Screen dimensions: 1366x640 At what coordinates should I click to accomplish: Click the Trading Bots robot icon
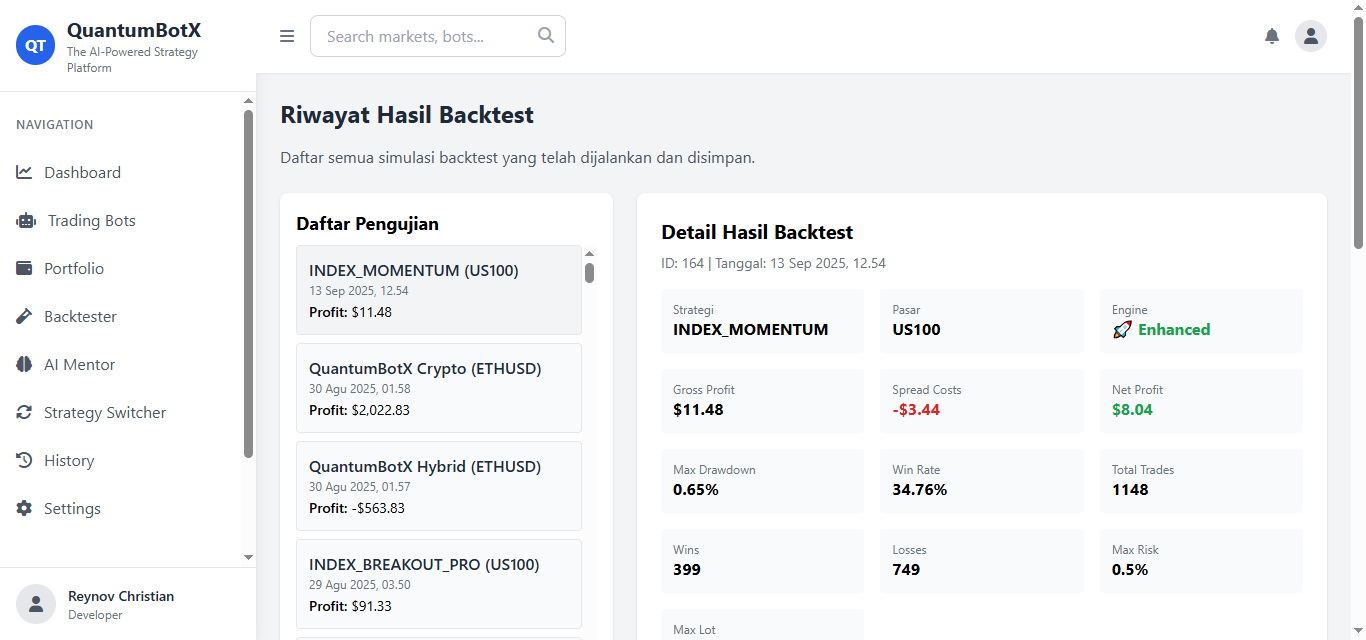point(26,220)
